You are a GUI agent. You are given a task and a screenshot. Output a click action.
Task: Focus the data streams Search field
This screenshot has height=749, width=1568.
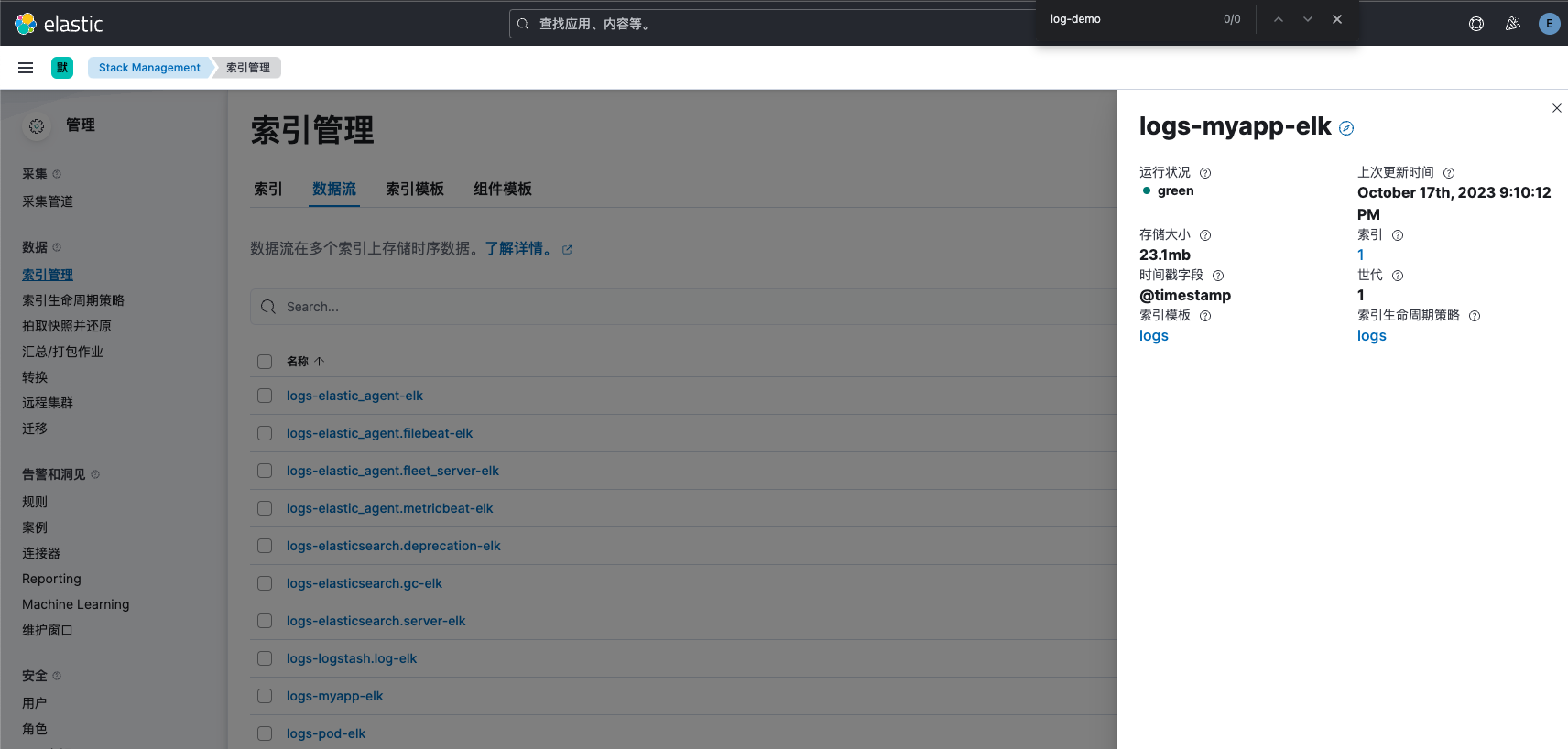pos(683,307)
